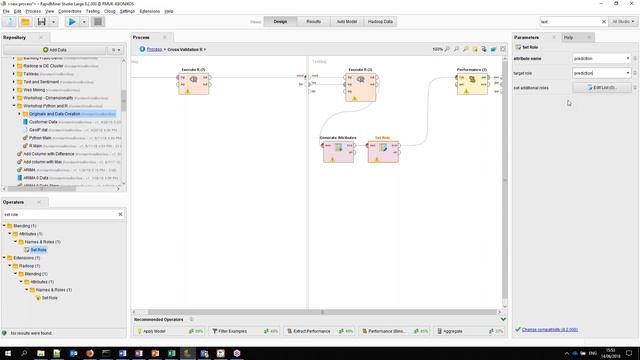
Task: Open the run options dropdown arrow
Action: click(x=84, y=22)
